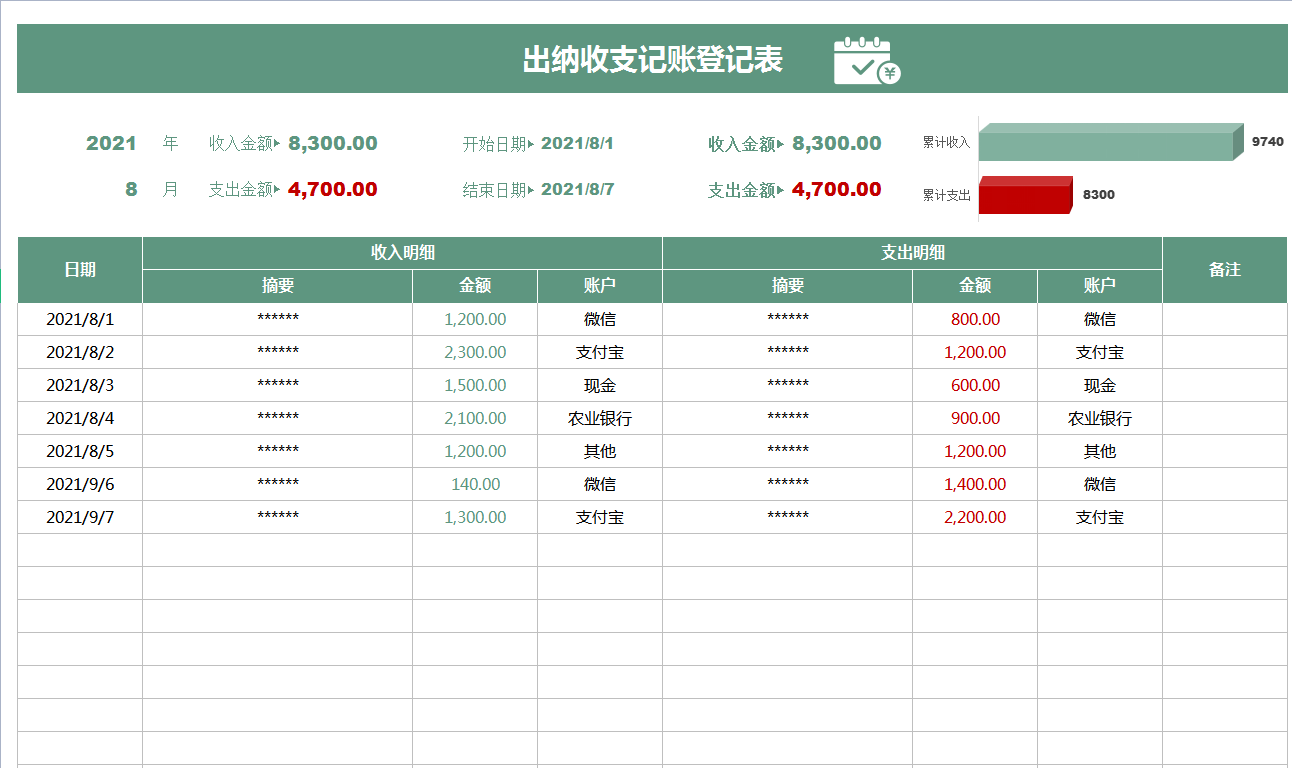The width and height of the screenshot is (1292, 768).
Task: Click the calendar check icon beside the title
Action: point(867,60)
